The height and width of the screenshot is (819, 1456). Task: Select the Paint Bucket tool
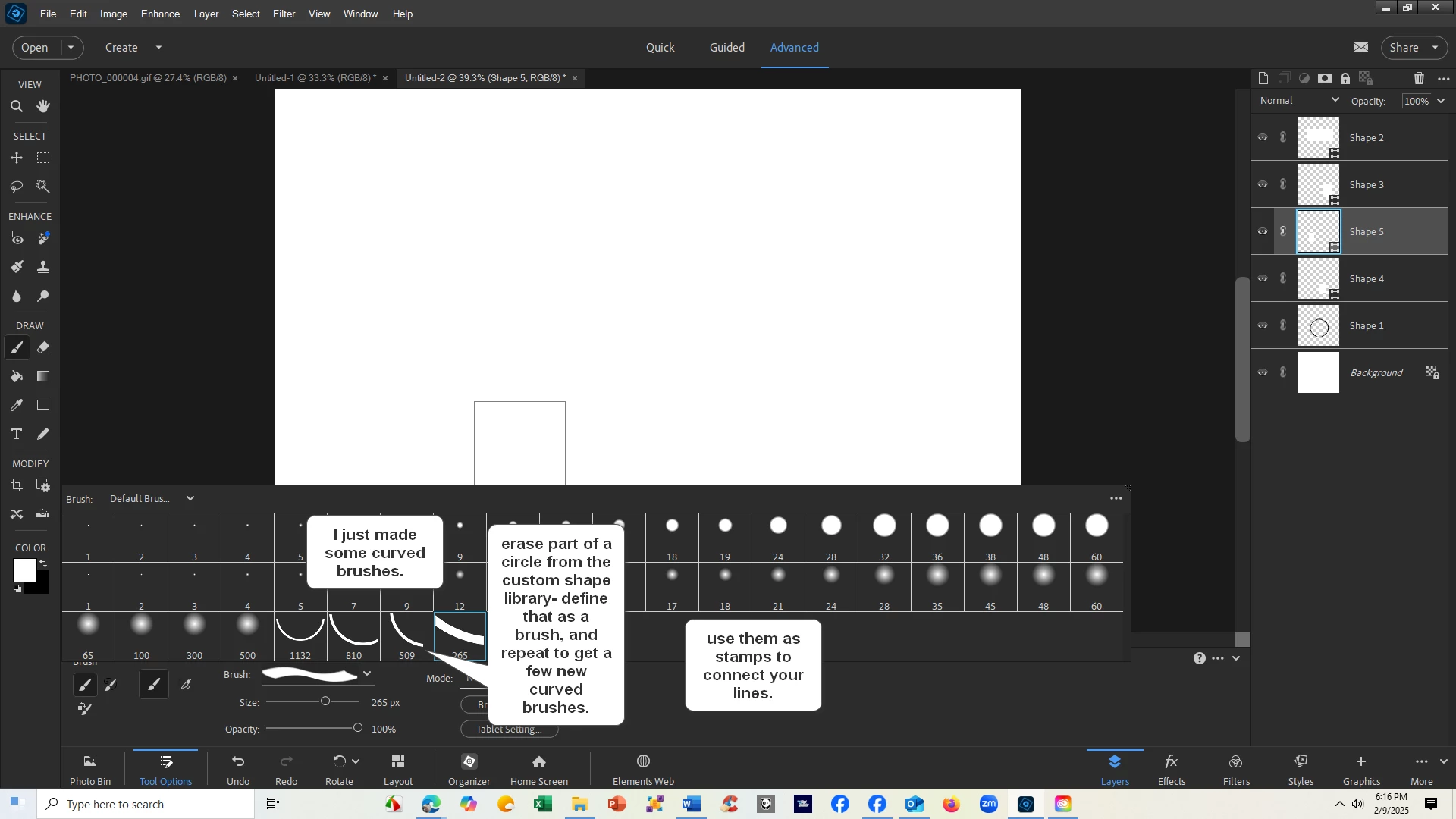[16, 377]
